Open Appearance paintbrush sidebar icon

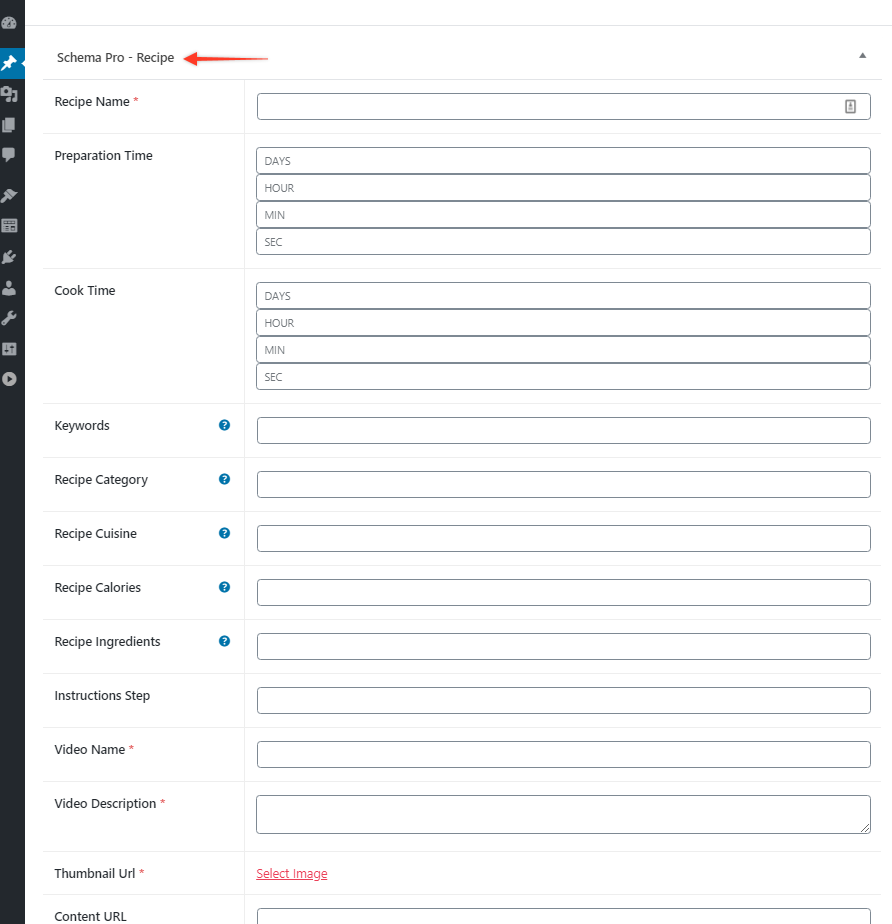tap(9, 195)
